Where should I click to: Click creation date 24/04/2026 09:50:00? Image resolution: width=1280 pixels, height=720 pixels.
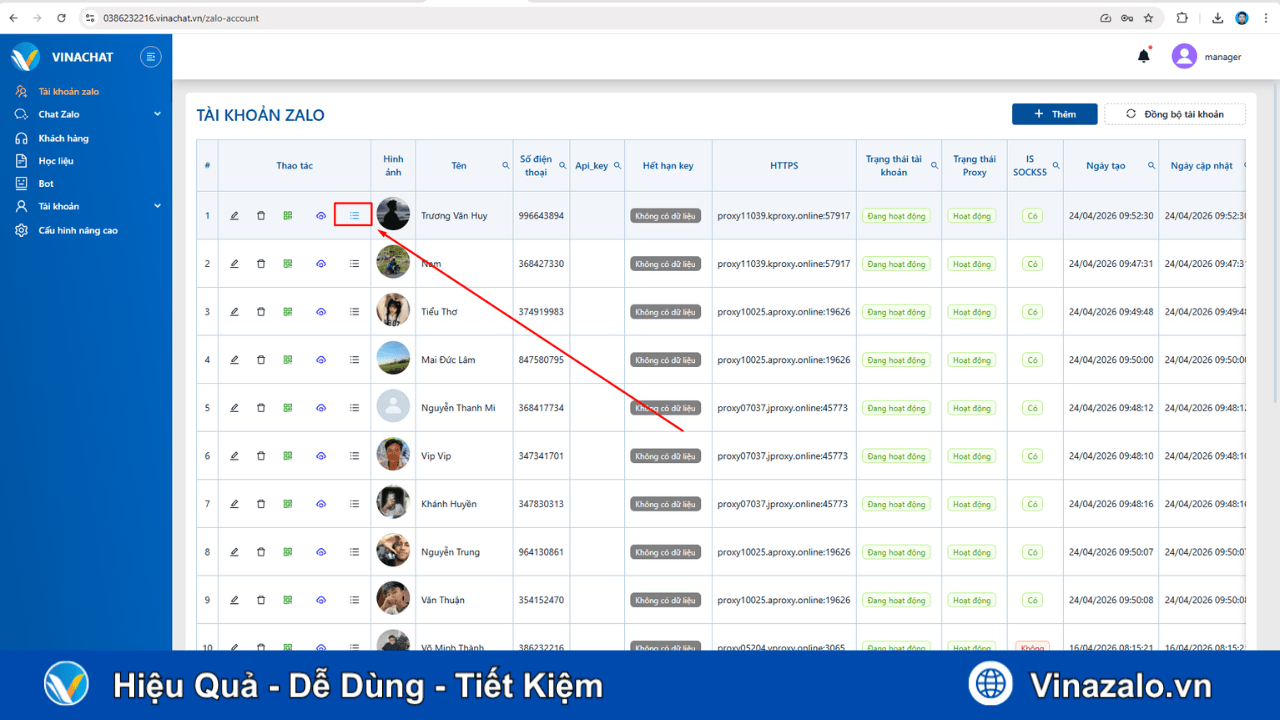coord(1111,360)
